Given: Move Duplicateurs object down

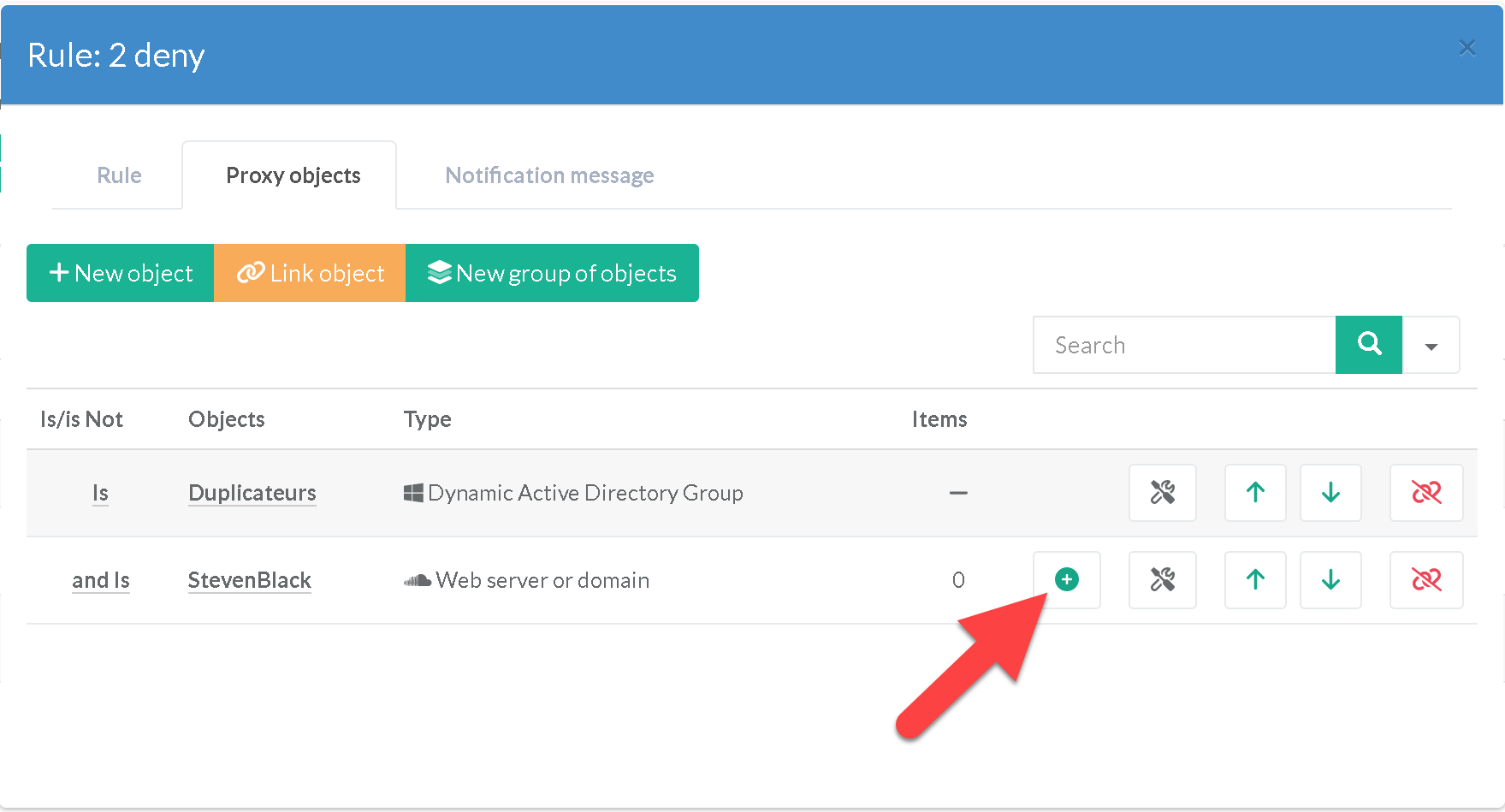Looking at the screenshot, I should tap(1330, 493).
